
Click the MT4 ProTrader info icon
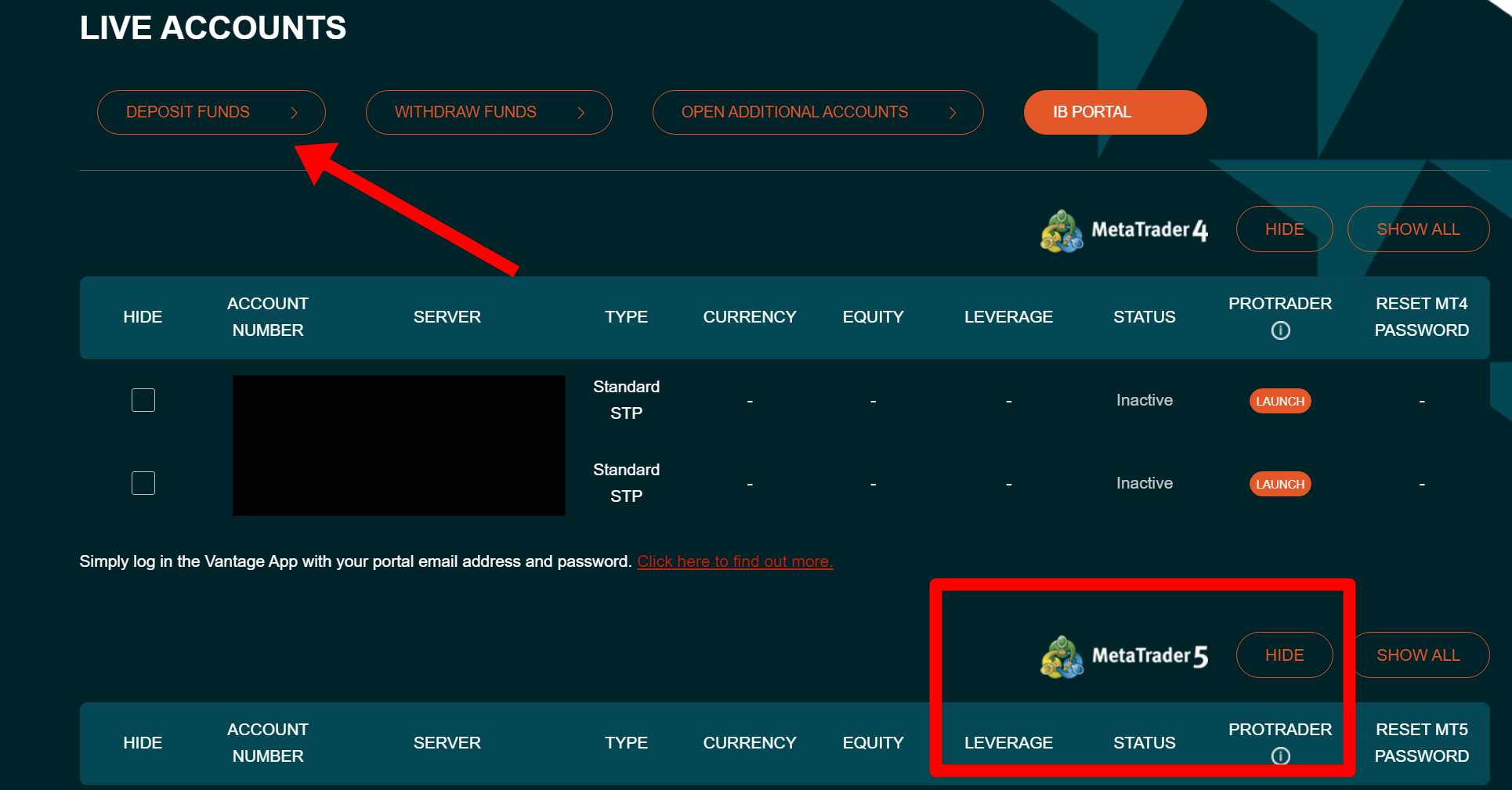tap(1280, 330)
